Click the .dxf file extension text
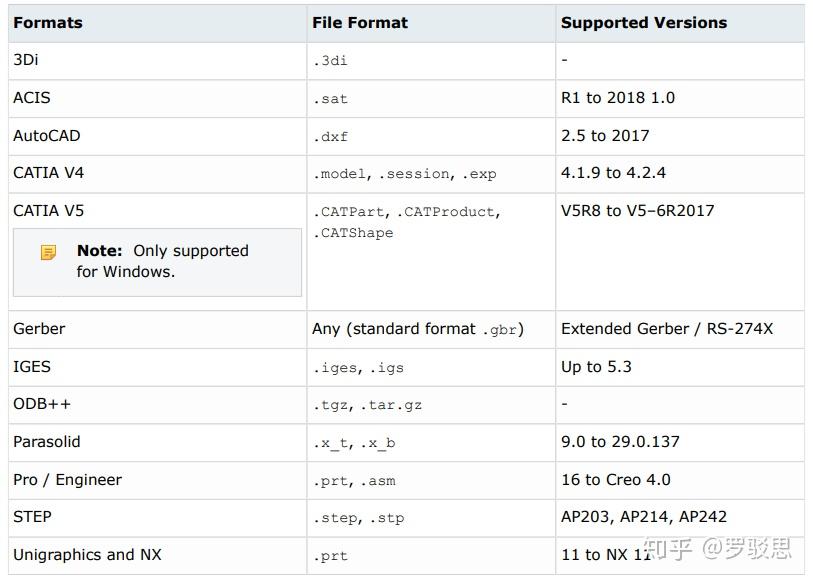813x581 pixels. (330, 137)
